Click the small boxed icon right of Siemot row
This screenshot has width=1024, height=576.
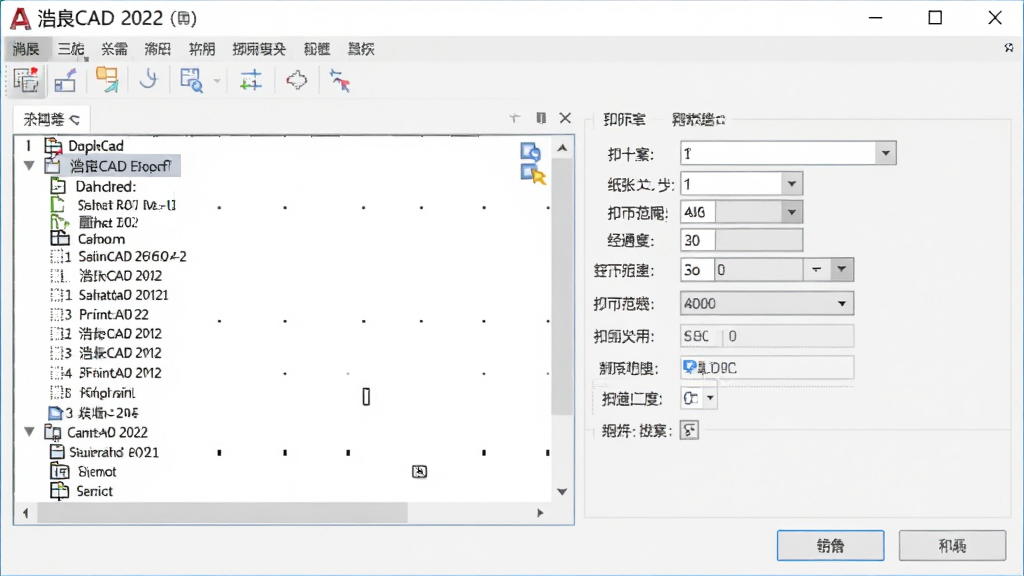click(419, 472)
